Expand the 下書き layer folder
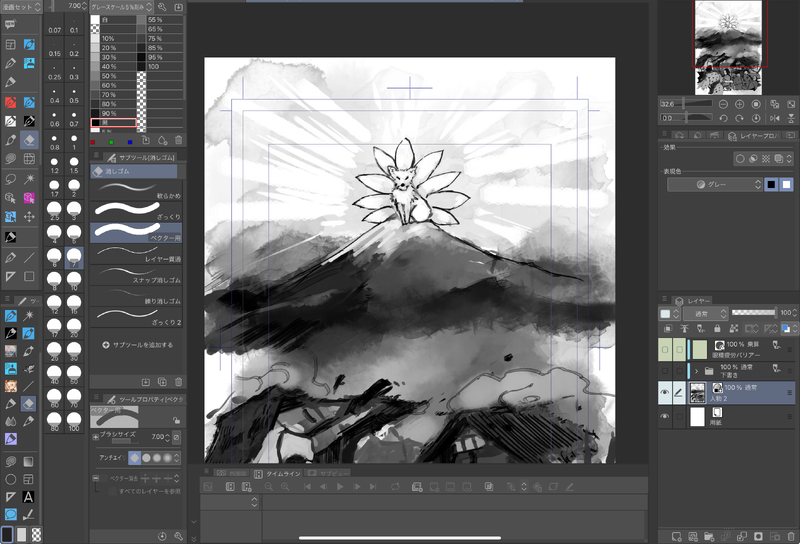This screenshot has height=544, width=800. 696,371
